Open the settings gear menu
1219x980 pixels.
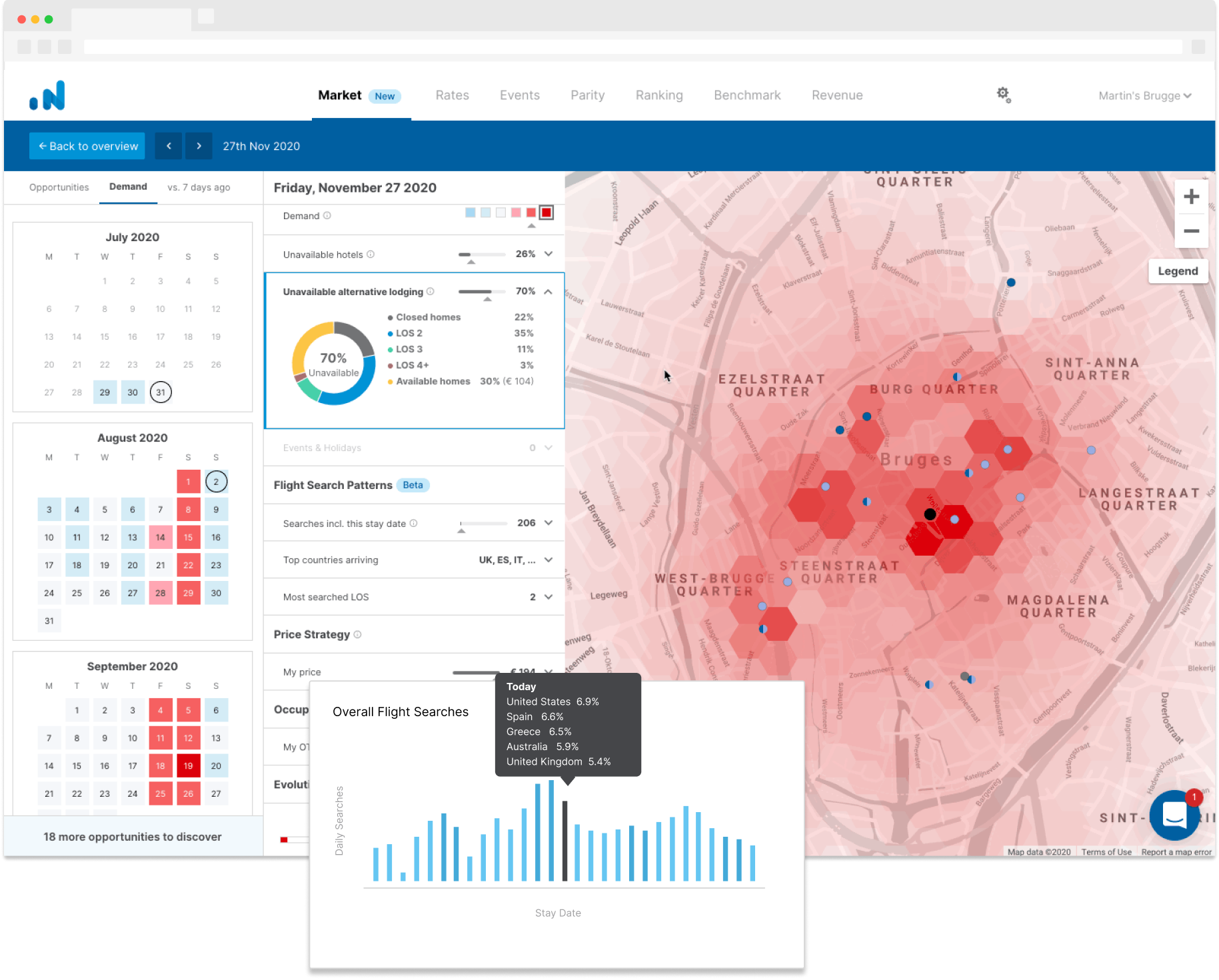coord(1004,95)
